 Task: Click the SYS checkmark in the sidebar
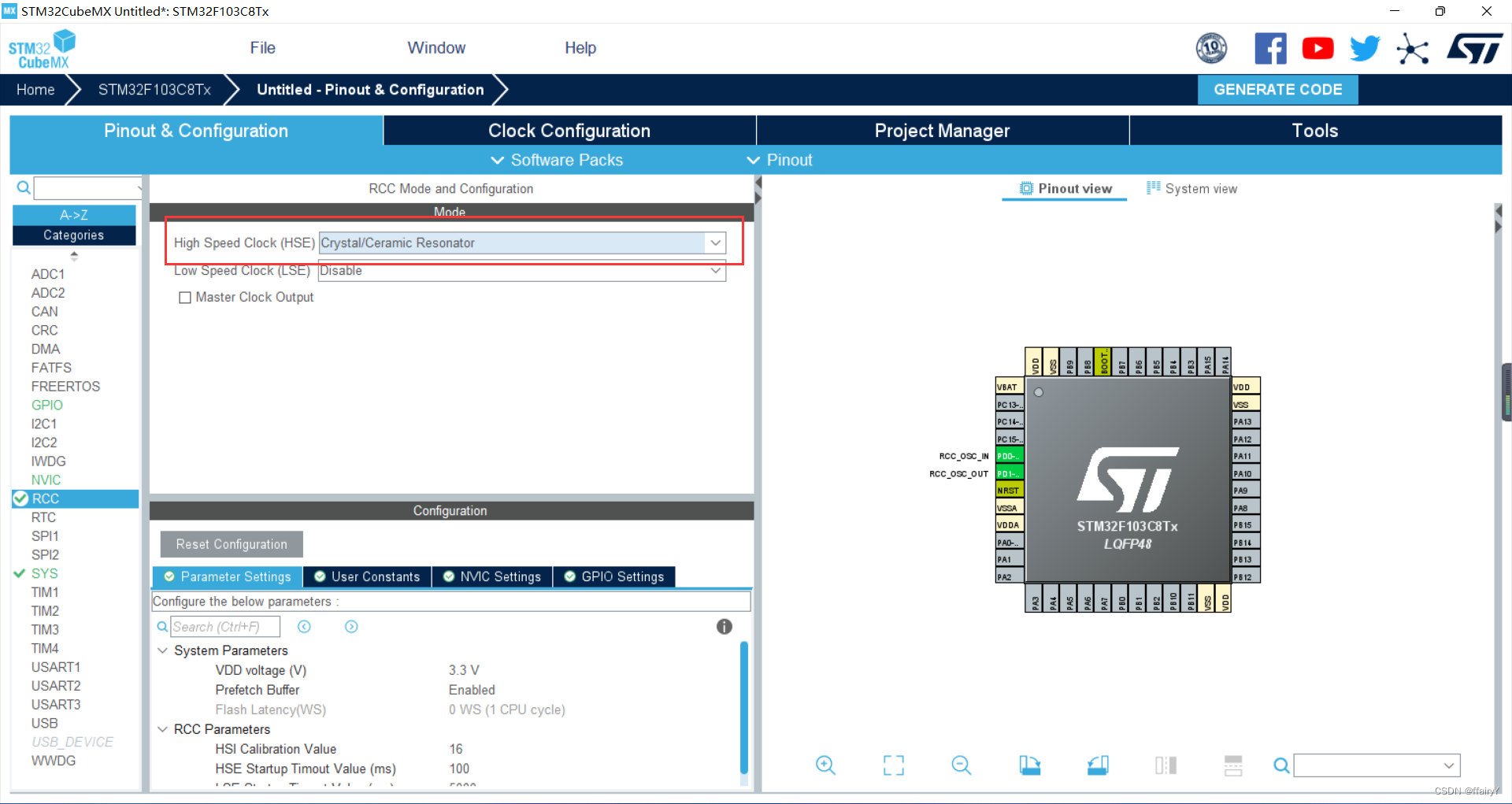pyautogui.click(x=20, y=573)
